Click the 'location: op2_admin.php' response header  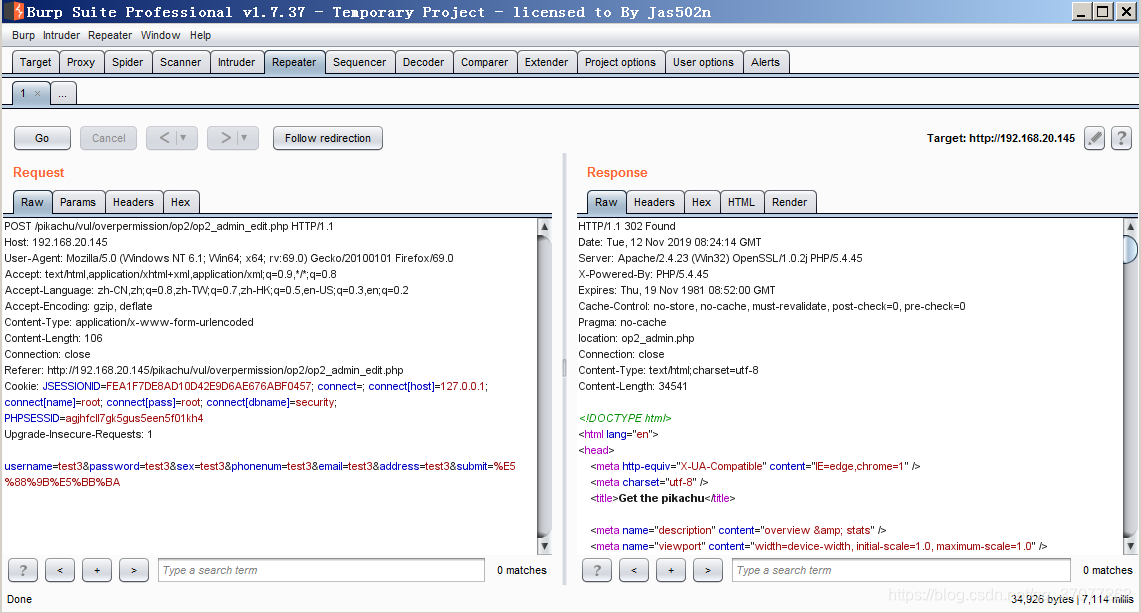point(636,339)
